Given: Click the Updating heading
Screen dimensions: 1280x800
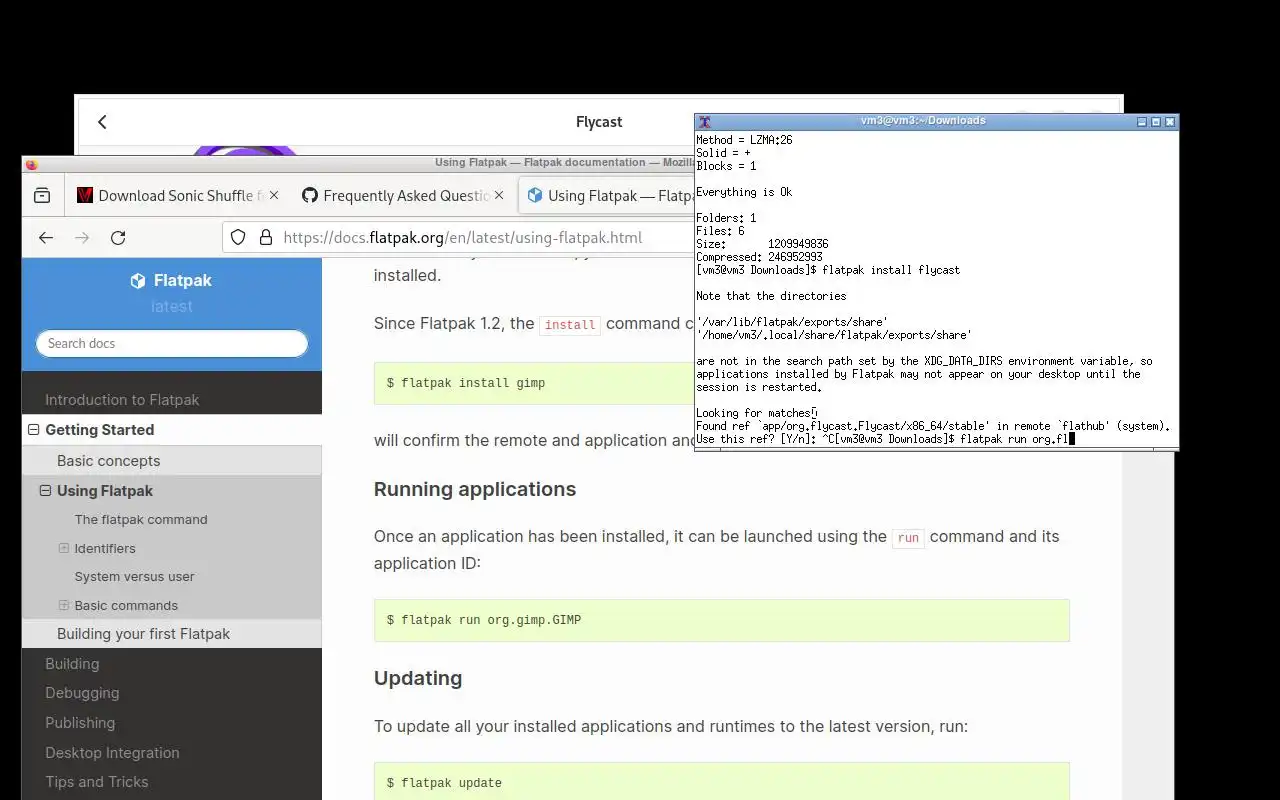Looking at the screenshot, I should tap(418, 678).
